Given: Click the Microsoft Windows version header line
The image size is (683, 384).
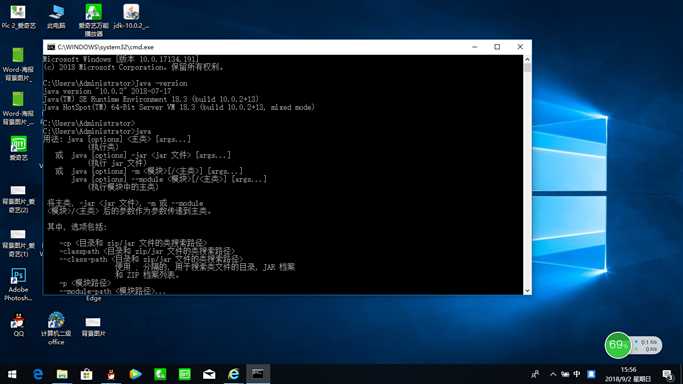Looking at the screenshot, I should pos(121,59).
